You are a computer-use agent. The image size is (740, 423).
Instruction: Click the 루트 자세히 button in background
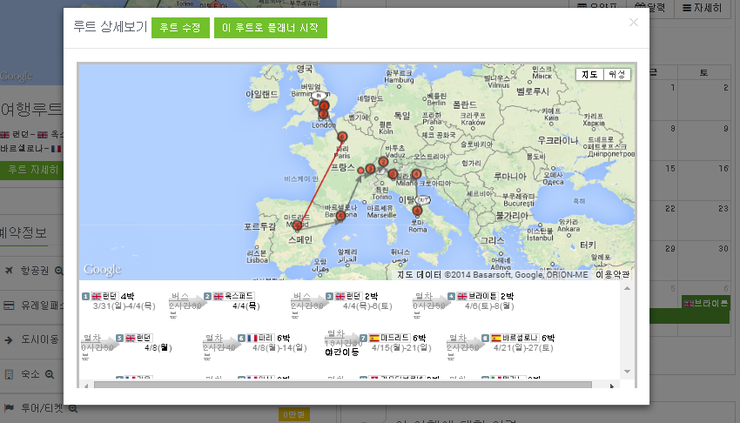[x=32, y=169]
